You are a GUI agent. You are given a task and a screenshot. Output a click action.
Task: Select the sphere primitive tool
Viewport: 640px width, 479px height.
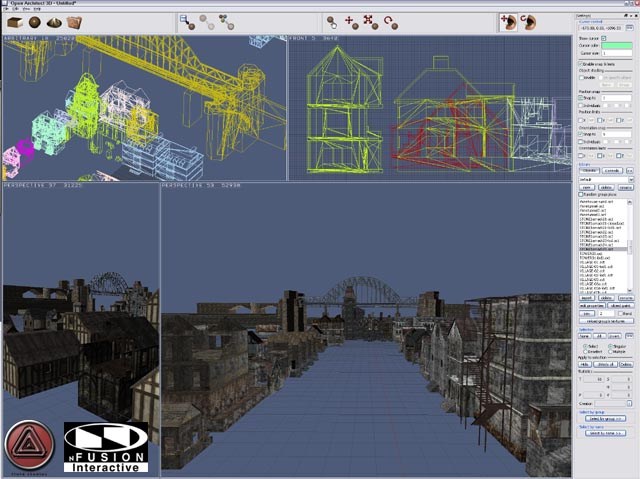point(35,22)
